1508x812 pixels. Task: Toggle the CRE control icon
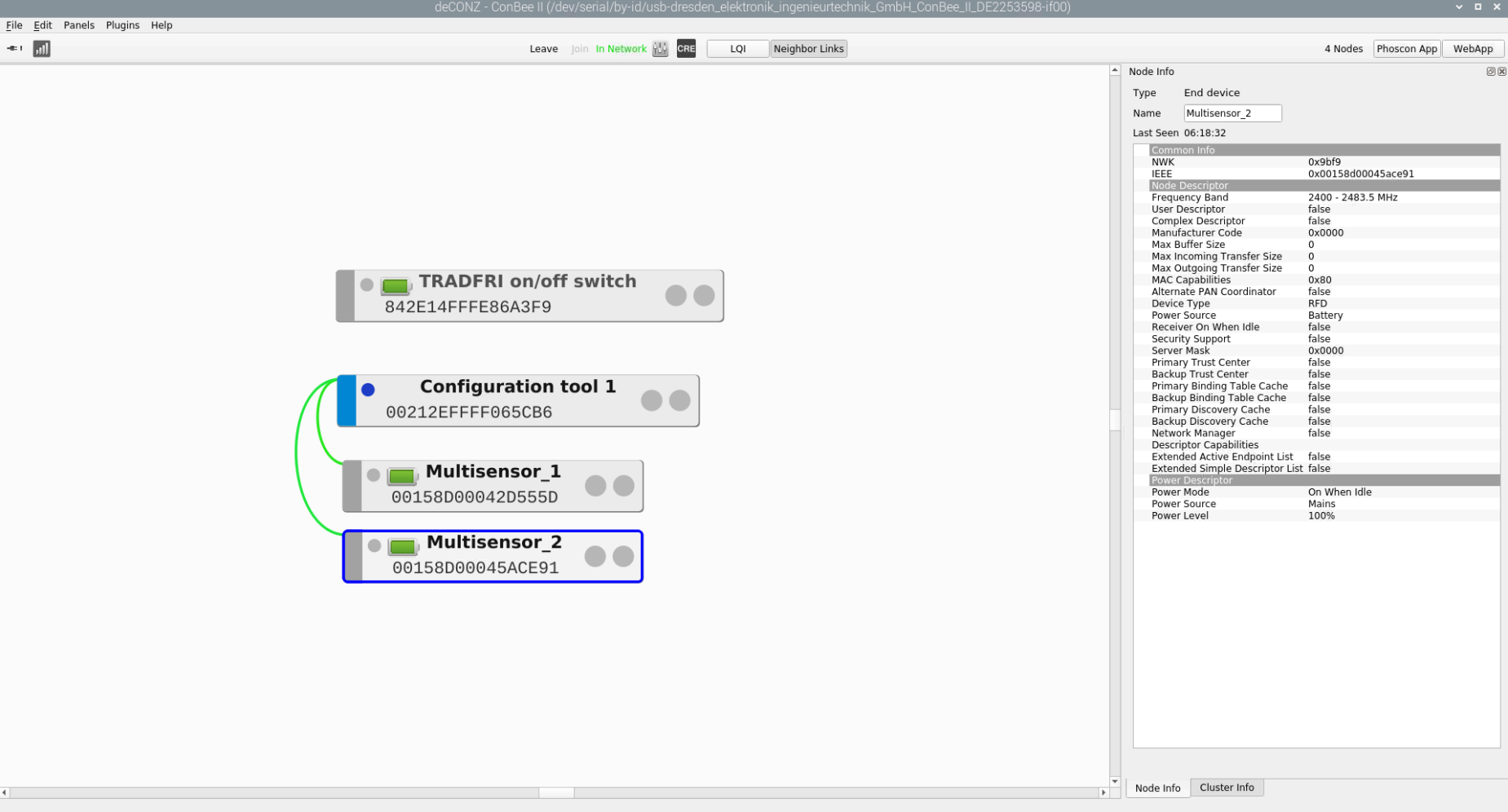686,49
